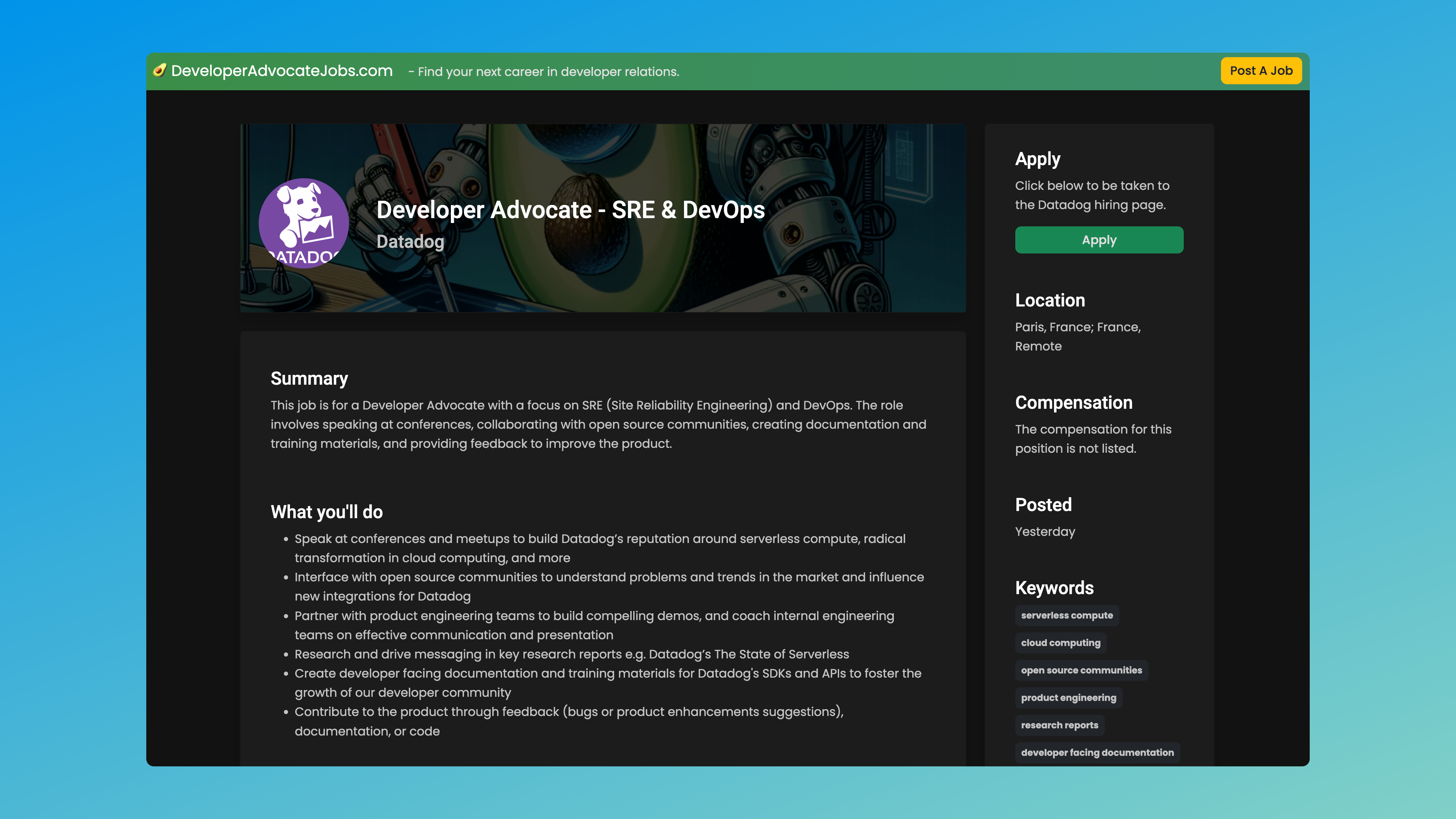The image size is (1456, 819).
Task: Select the open source communities keyword tag
Action: [x=1081, y=670]
